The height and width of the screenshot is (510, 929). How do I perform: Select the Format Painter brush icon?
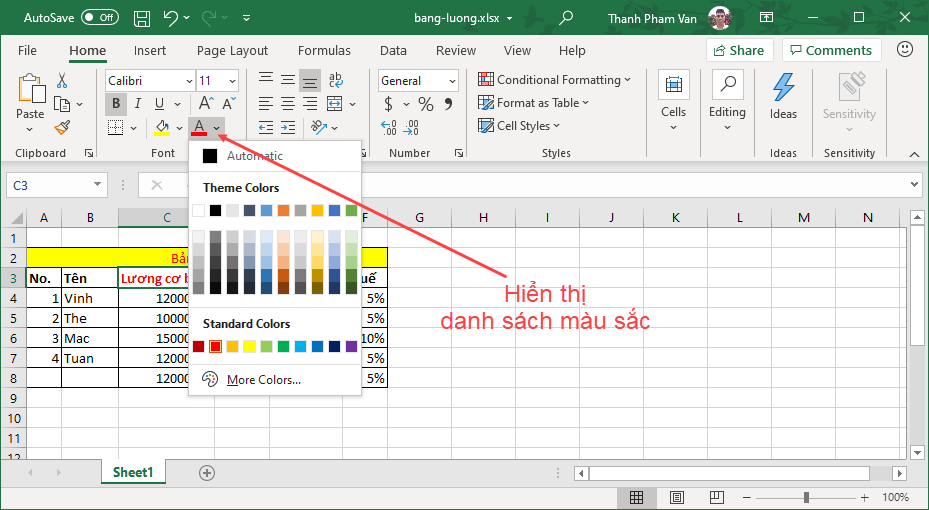[x=62, y=127]
